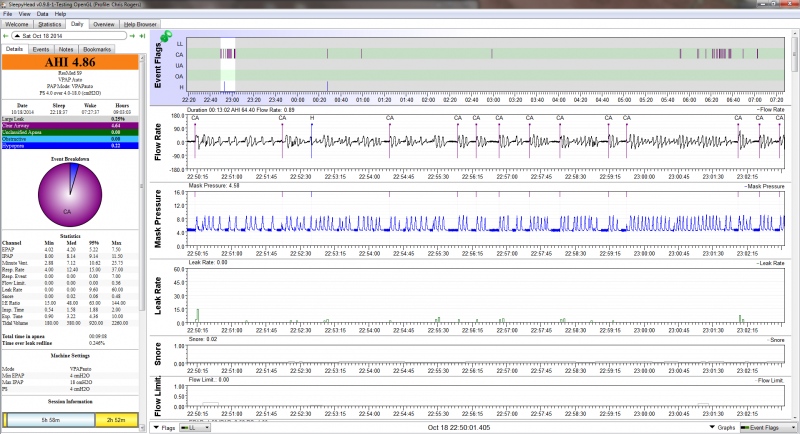Viewport: 800px width, 434px height.
Task: Jump to last day with arrow-bar icon
Action: click(141, 36)
